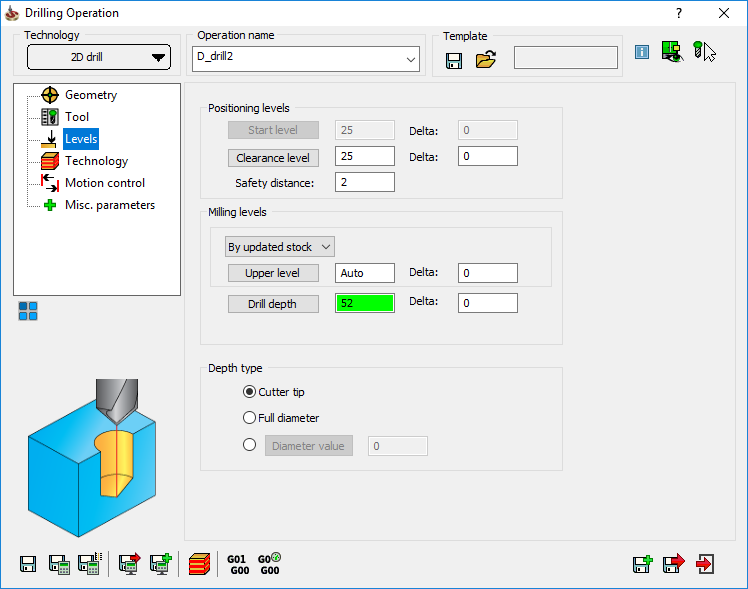Click the simulate icon with red arrow
Image resolution: width=748 pixels, height=589 pixels.
coord(130,563)
